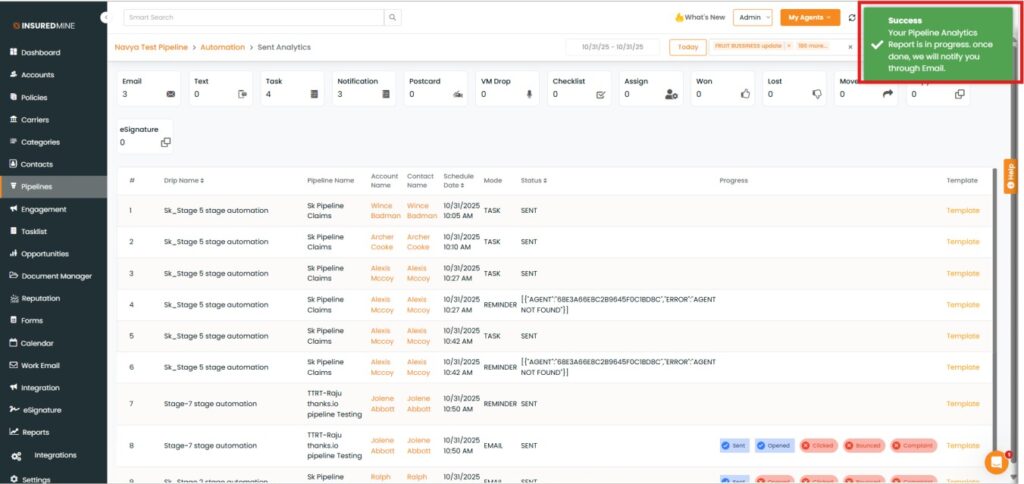Screen dimensions: 1024x484
Task: Click the VM Drop microphone icon
Action: pos(529,94)
